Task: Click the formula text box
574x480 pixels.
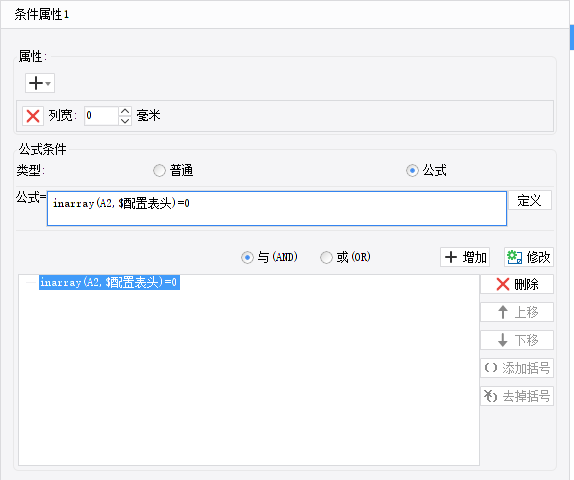Action: click(277, 208)
